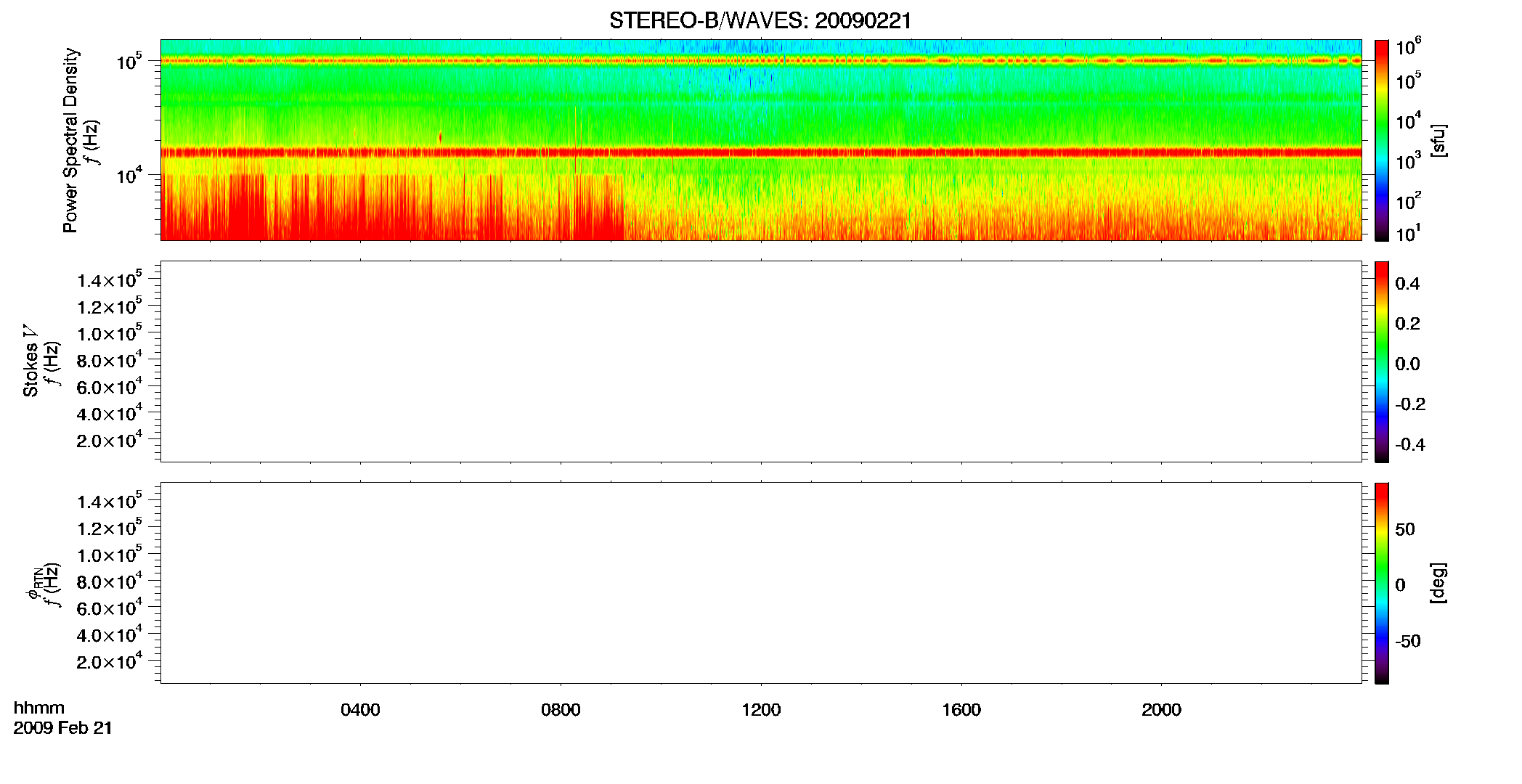Viewport: 1522px width, 784px height.
Task: Click the Stokes V axis label
Action: pos(30,361)
